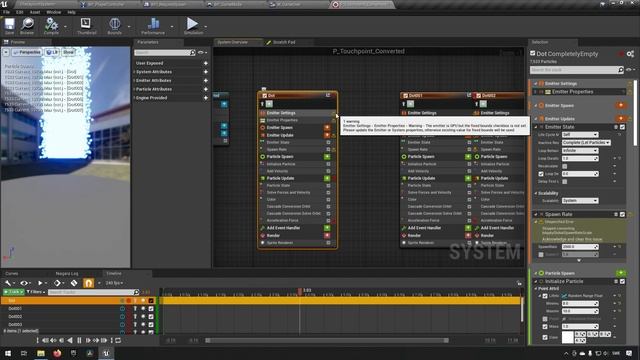Image resolution: width=640 pixels, height=360 pixels.
Task: Add module to Dot Particle Spawn
Action: pos(327,157)
